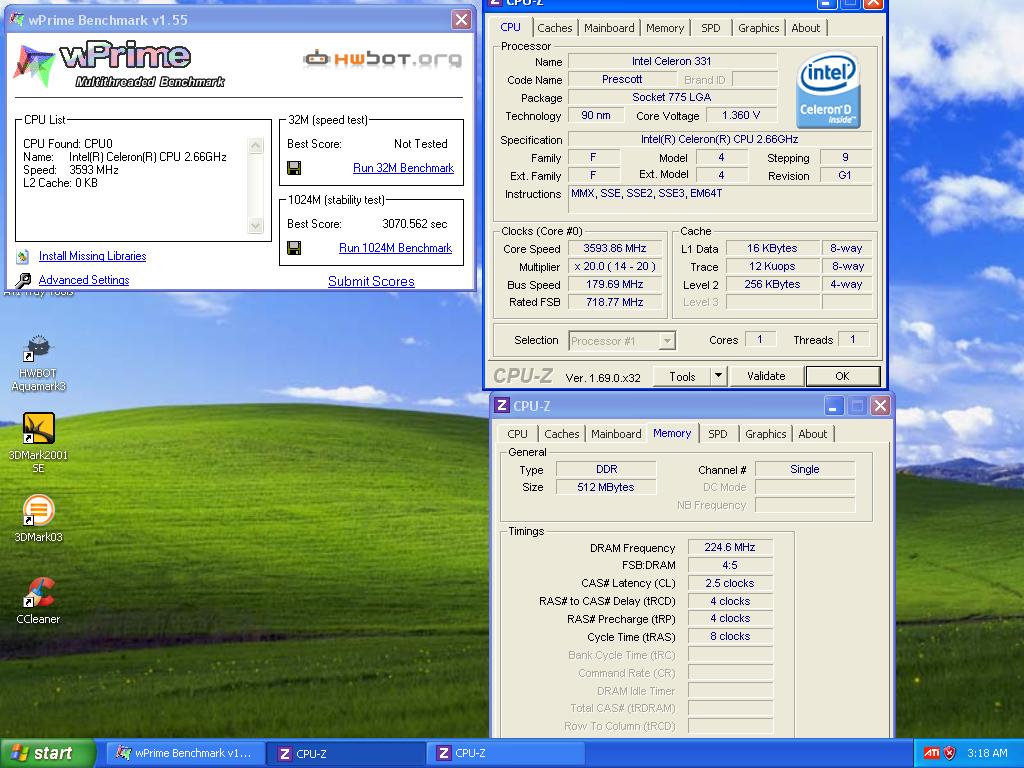The width and height of the screenshot is (1024, 768).
Task: Click Core Voltage 1.360 V field
Action: [741, 116]
